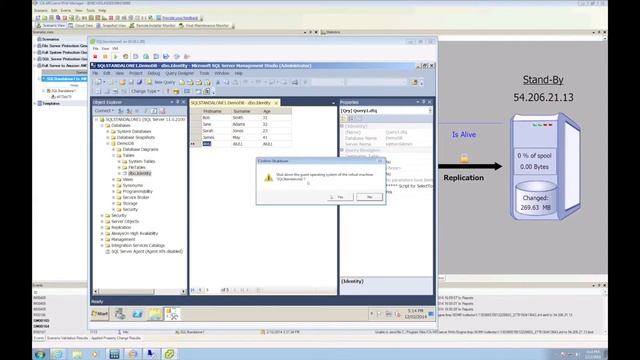Click the red power-off icon in VM console toolbar

tap(95, 57)
